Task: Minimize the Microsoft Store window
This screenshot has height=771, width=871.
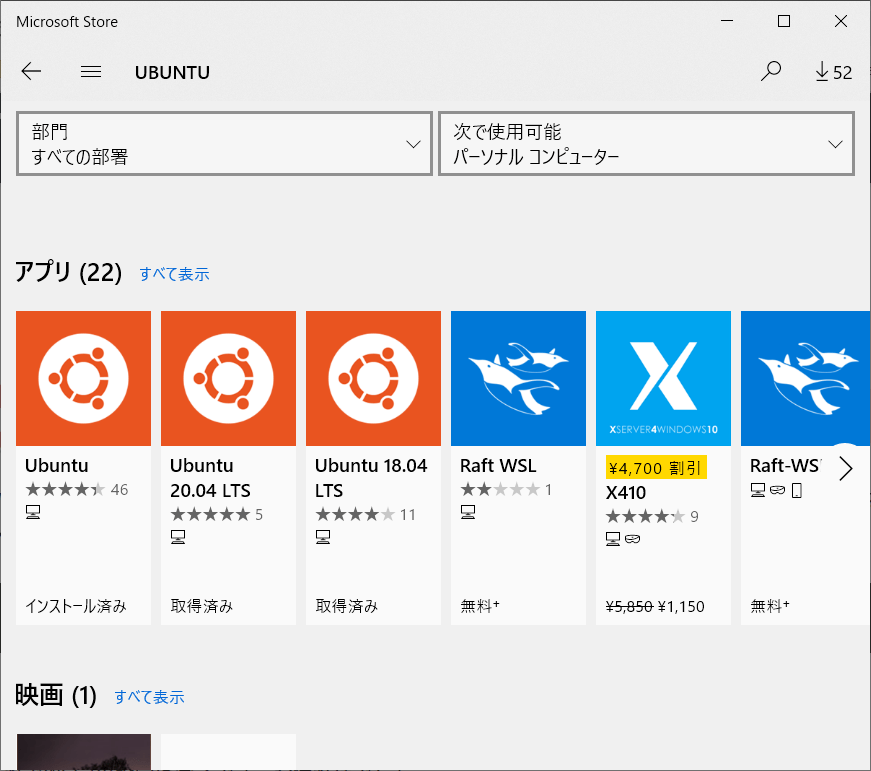Action: pos(727,21)
